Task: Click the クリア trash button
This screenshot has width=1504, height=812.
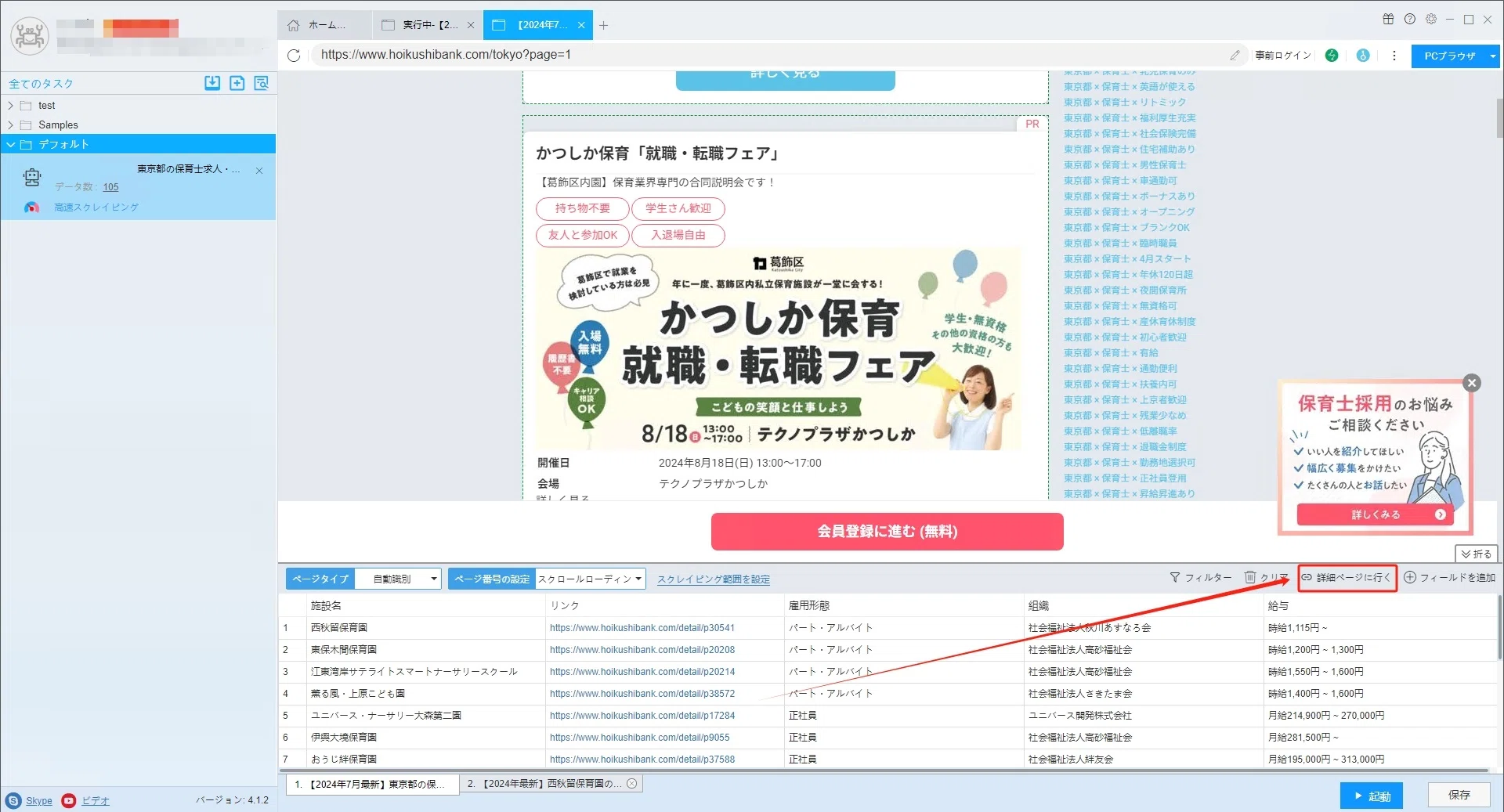Action: pos(1267,577)
